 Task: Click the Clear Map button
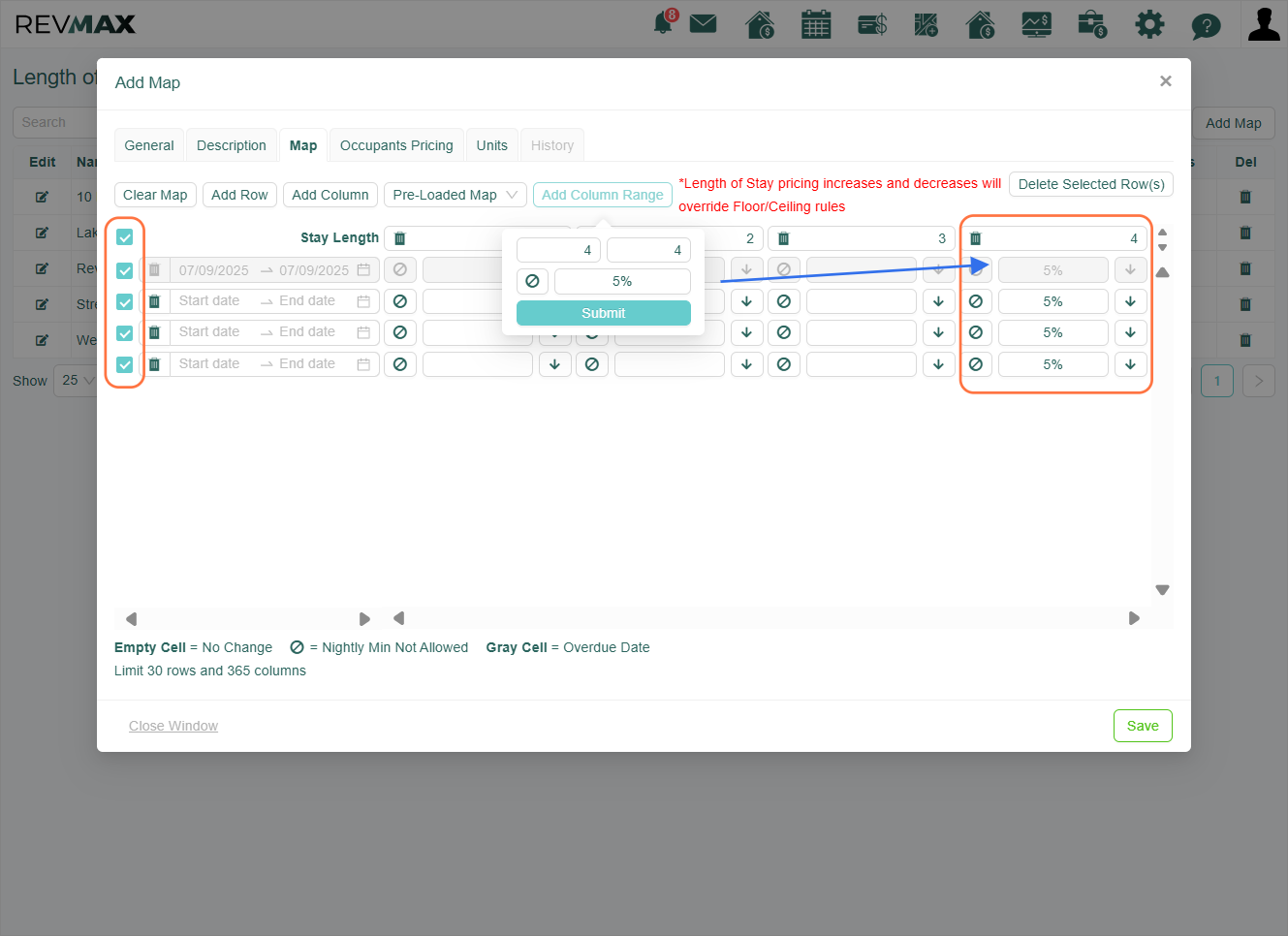point(155,195)
